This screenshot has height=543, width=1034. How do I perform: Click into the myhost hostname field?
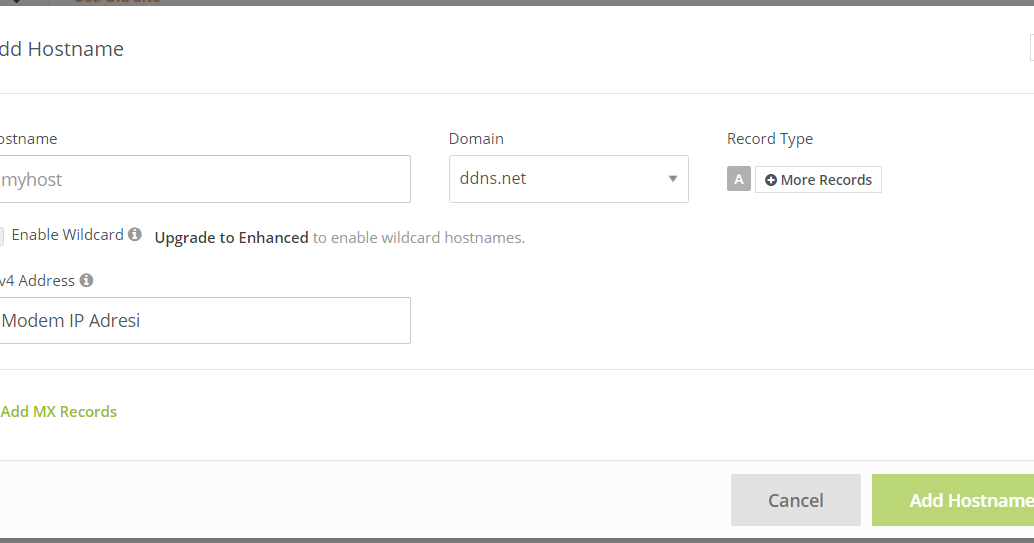tap(205, 179)
